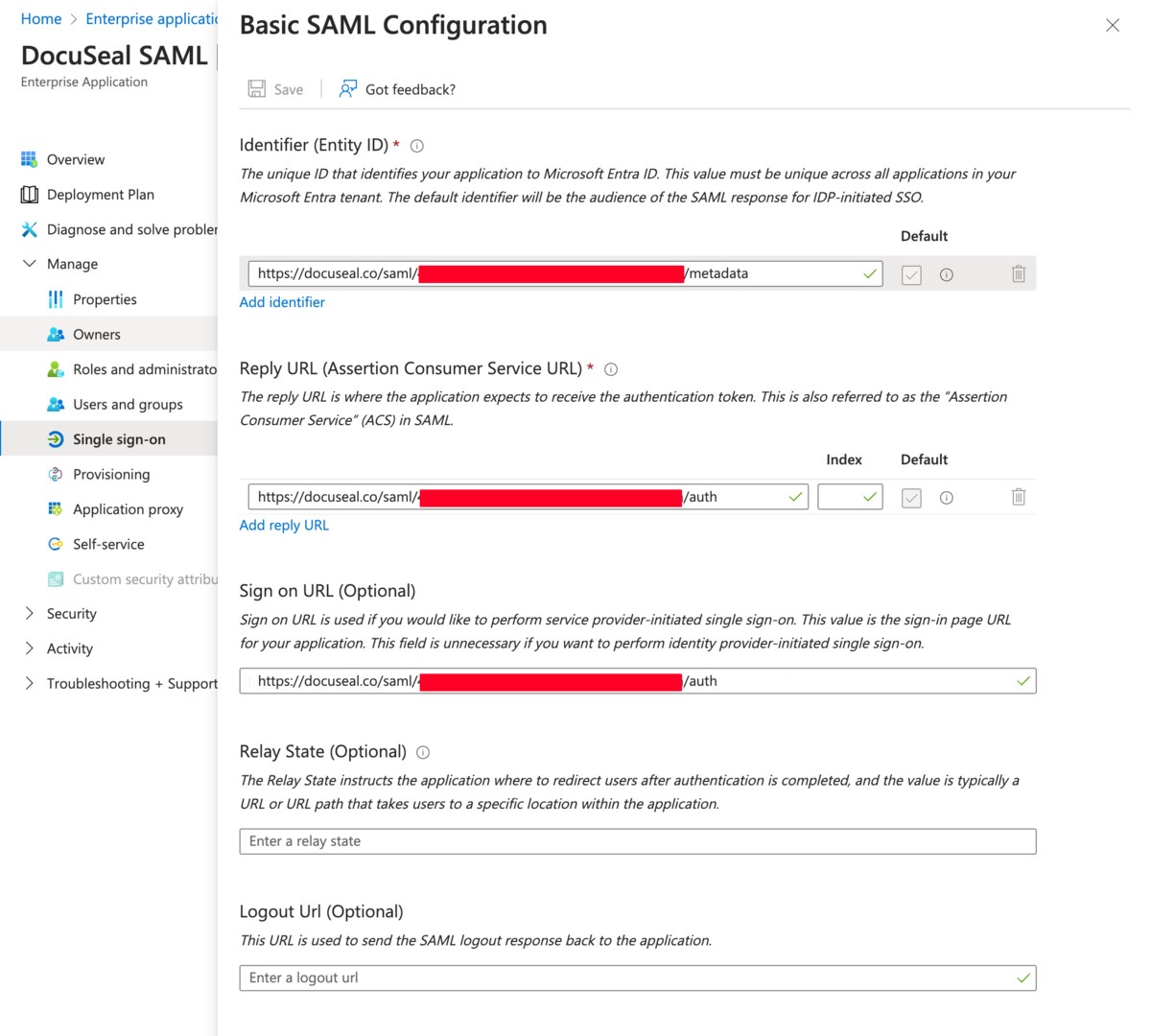Click Got feedback? link

pos(411,89)
